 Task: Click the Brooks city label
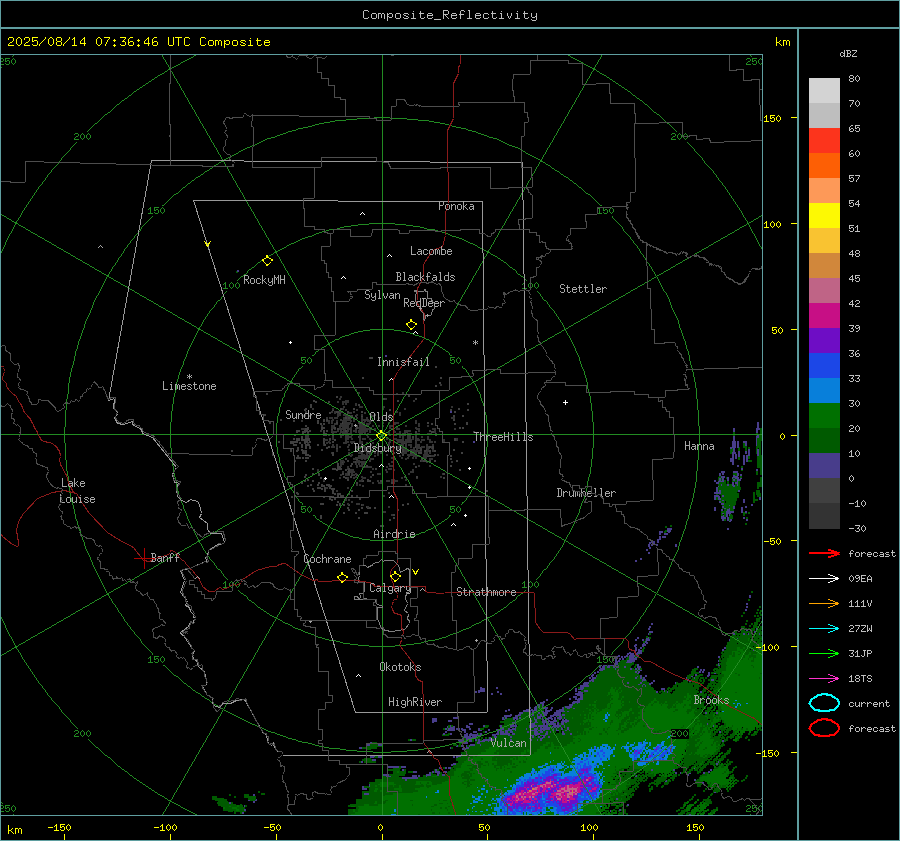click(711, 700)
